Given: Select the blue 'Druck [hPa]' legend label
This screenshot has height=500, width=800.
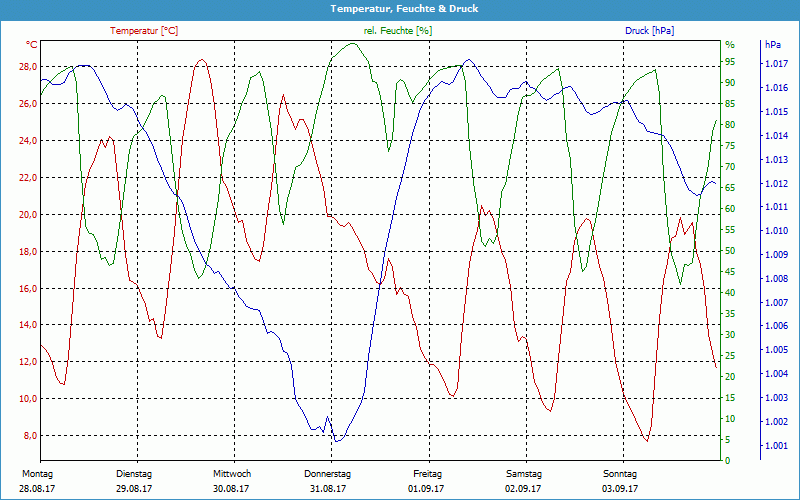Looking at the screenshot, I should pyautogui.click(x=649, y=31).
